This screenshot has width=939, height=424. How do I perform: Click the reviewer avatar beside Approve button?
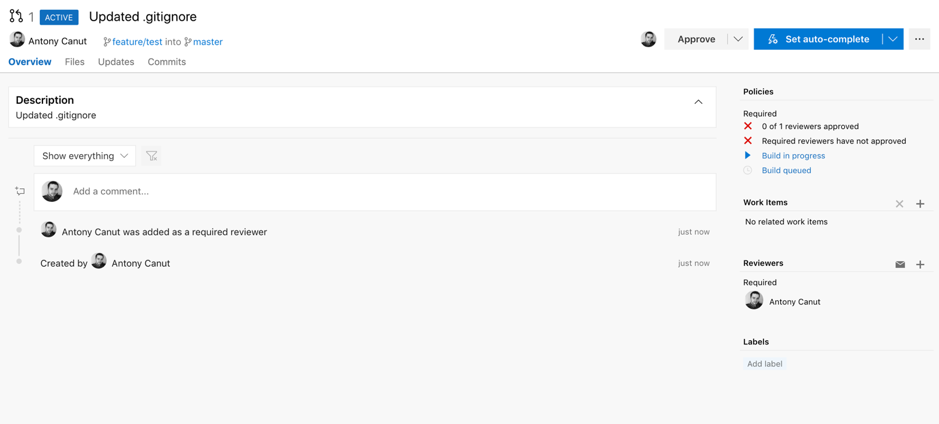point(648,39)
